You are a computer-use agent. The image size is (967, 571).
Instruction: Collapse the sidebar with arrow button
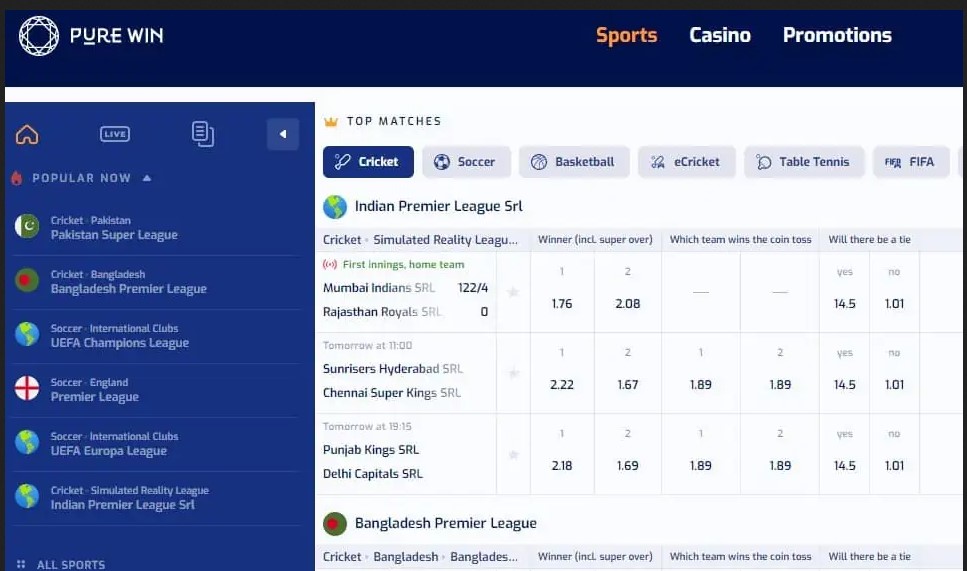(283, 134)
